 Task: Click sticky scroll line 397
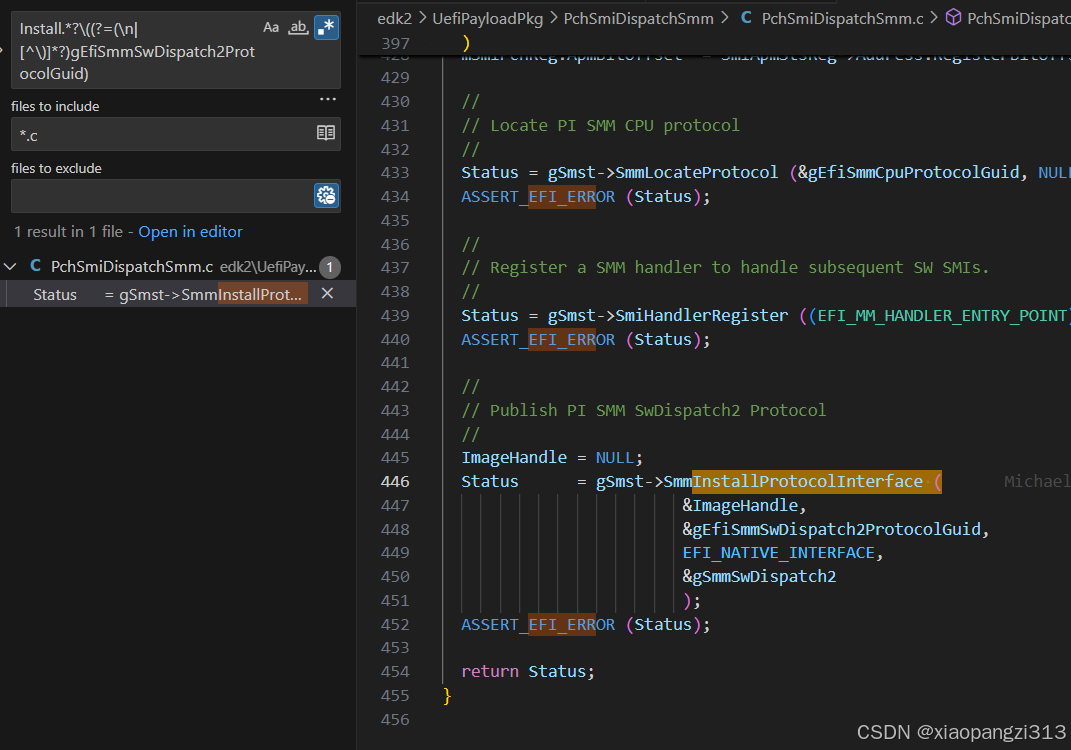[x=714, y=44]
